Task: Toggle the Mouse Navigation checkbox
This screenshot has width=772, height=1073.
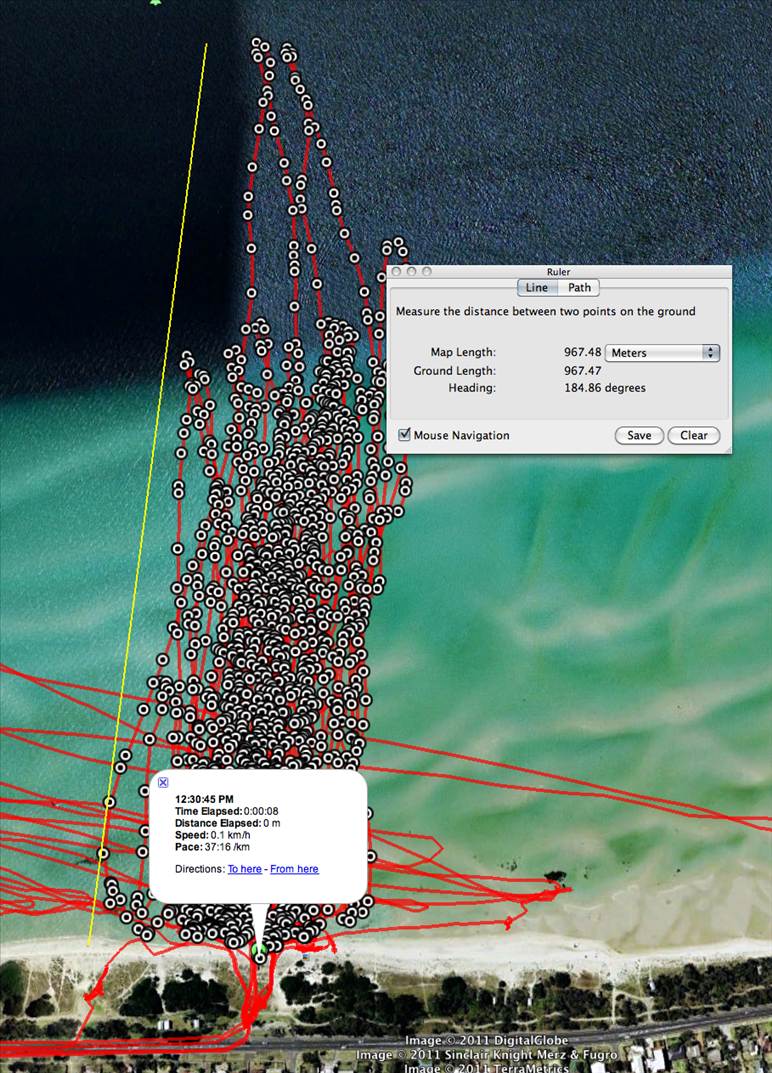Action: [404, 435]
